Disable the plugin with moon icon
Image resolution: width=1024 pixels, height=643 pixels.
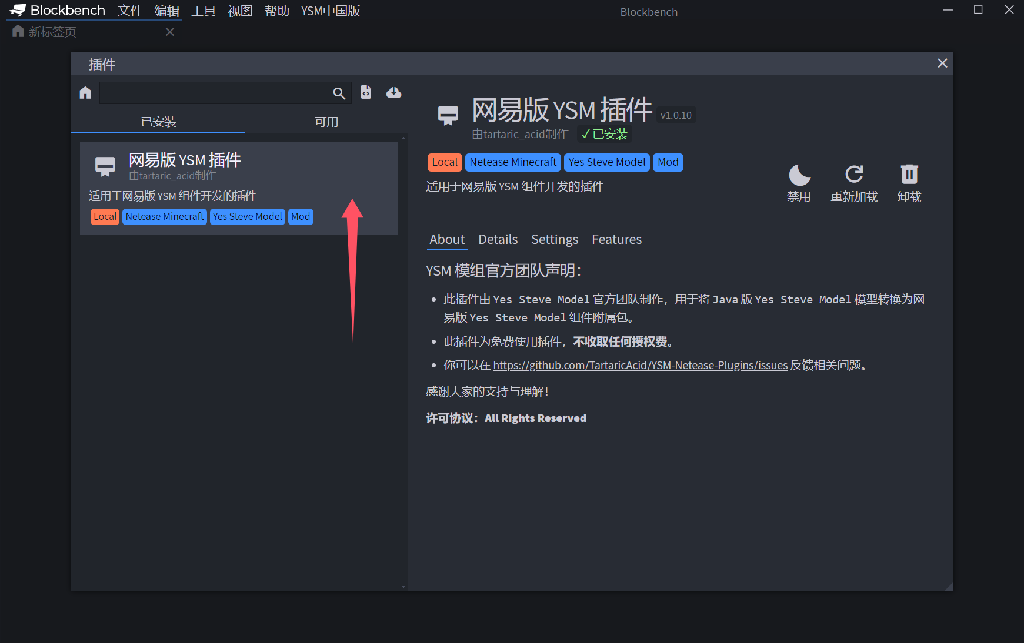tap(799, 182)
